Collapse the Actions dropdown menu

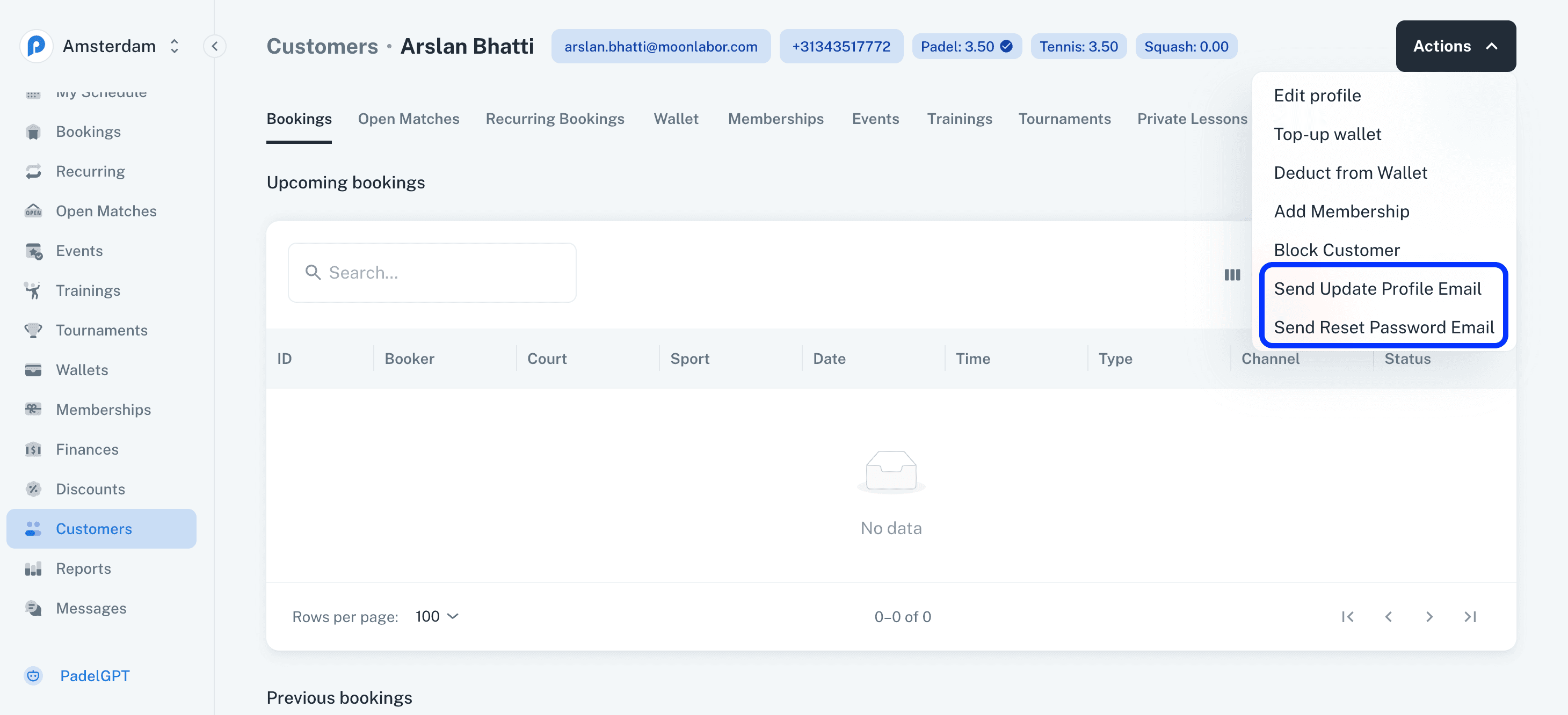(x=1455, y=46)
